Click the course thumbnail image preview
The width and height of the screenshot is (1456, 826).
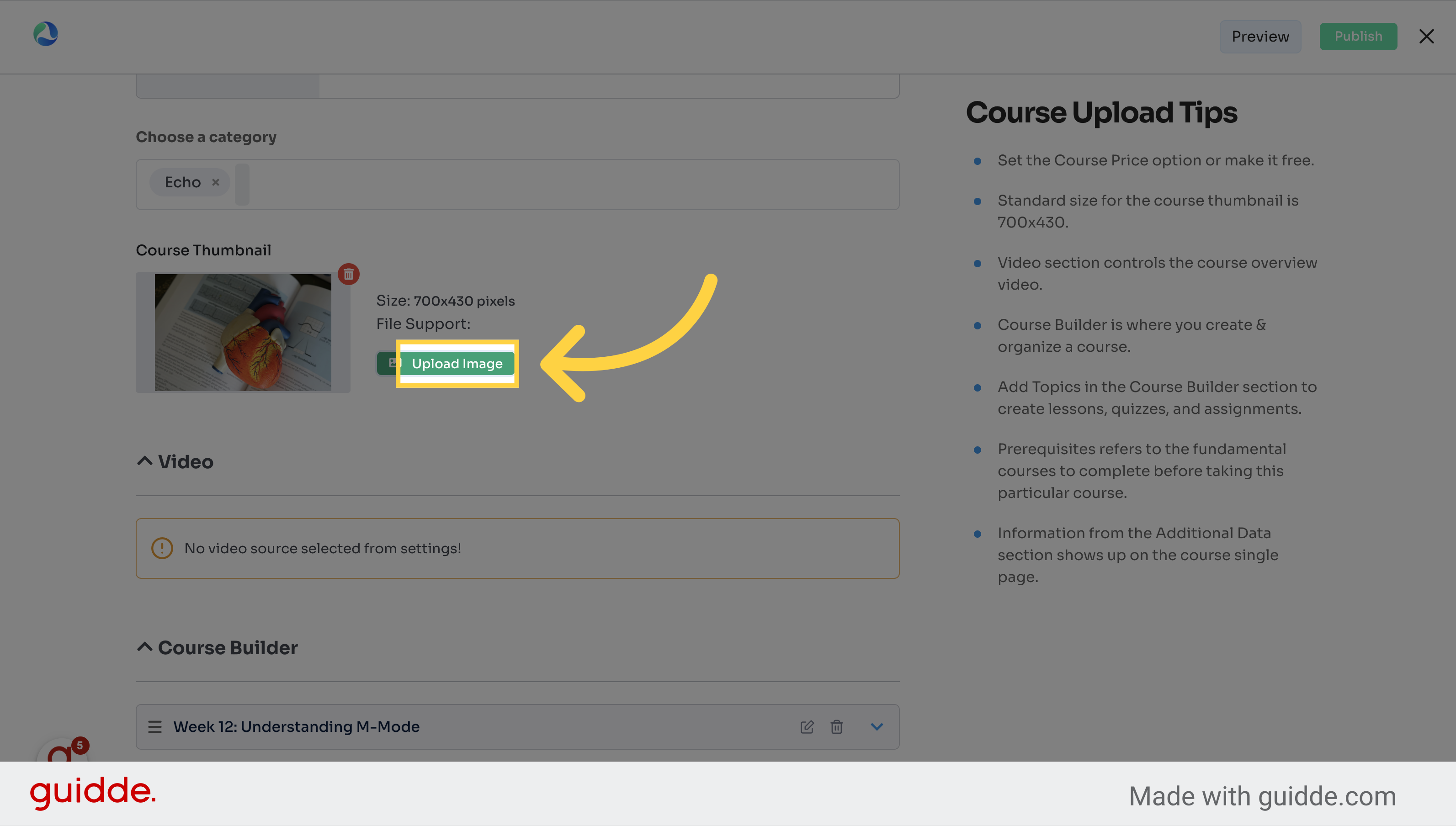[243, 330]
